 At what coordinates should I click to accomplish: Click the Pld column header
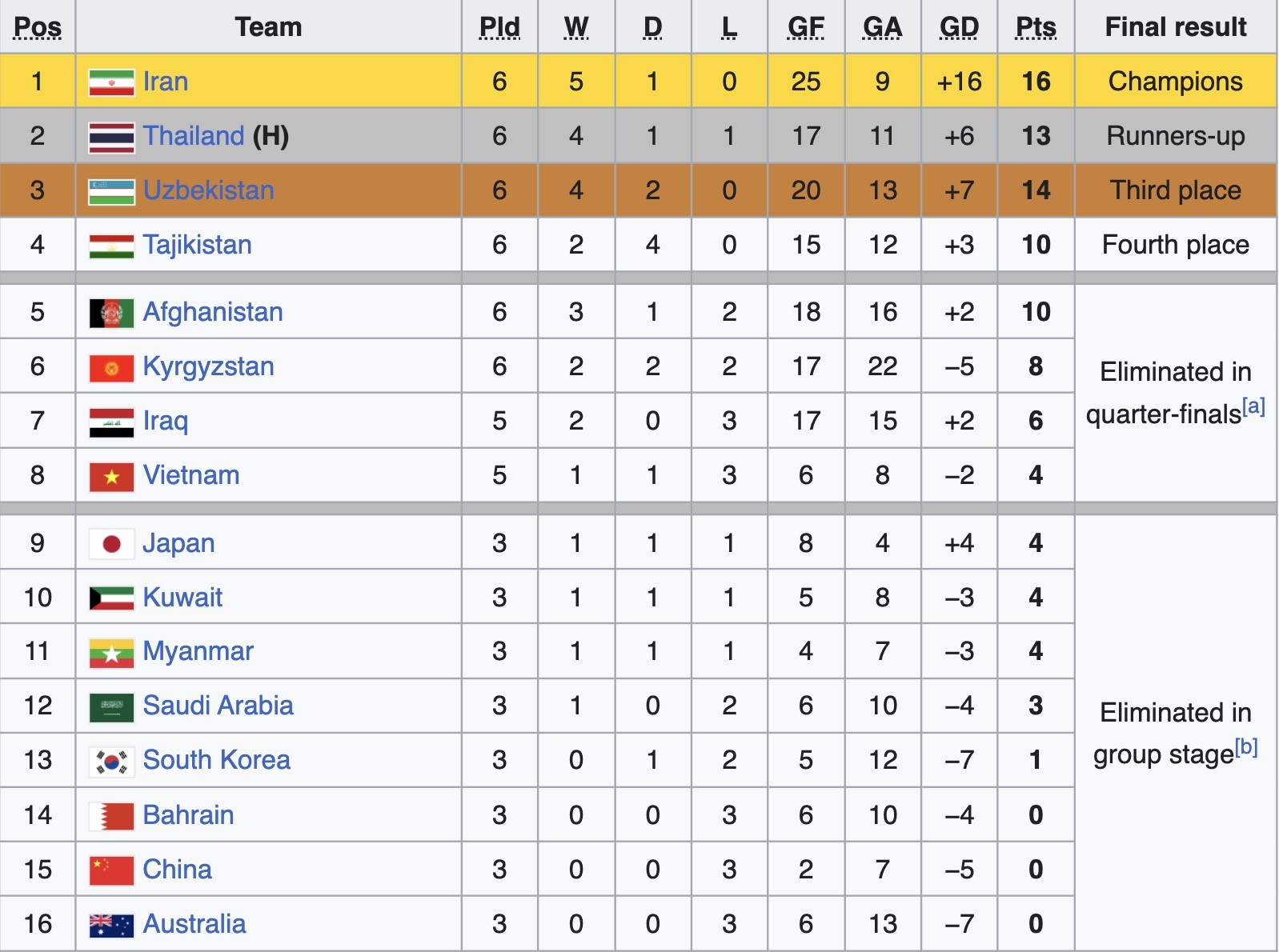499,27
